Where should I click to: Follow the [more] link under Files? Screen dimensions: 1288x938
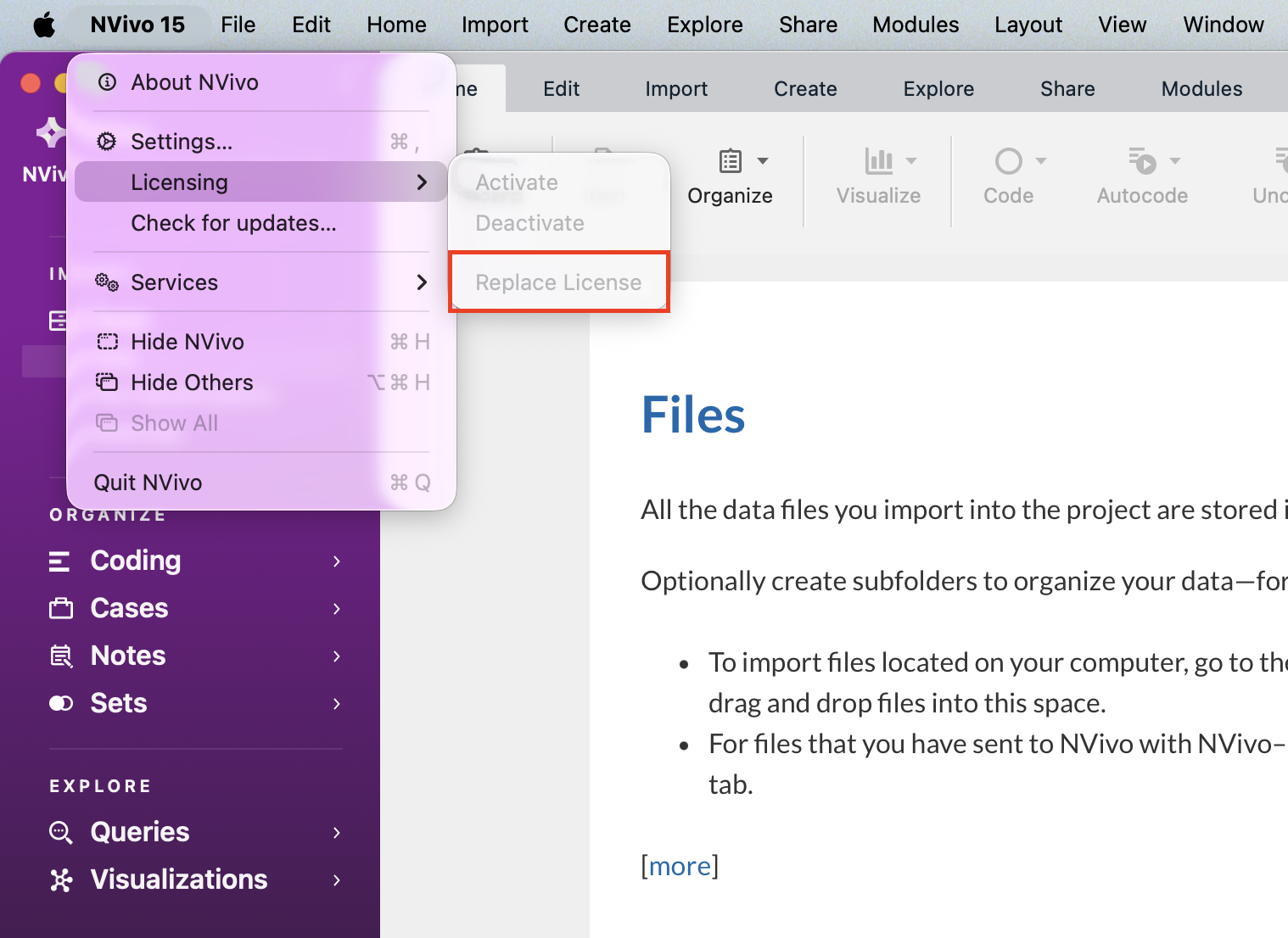click(680, 866)
